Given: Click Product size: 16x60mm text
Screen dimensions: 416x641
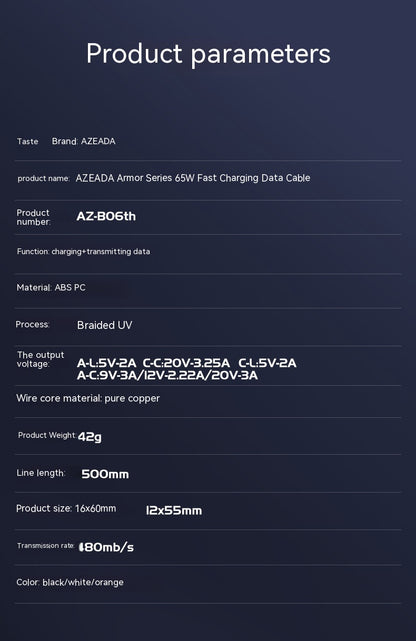Looking at the screenshot, I should point(66,509).
